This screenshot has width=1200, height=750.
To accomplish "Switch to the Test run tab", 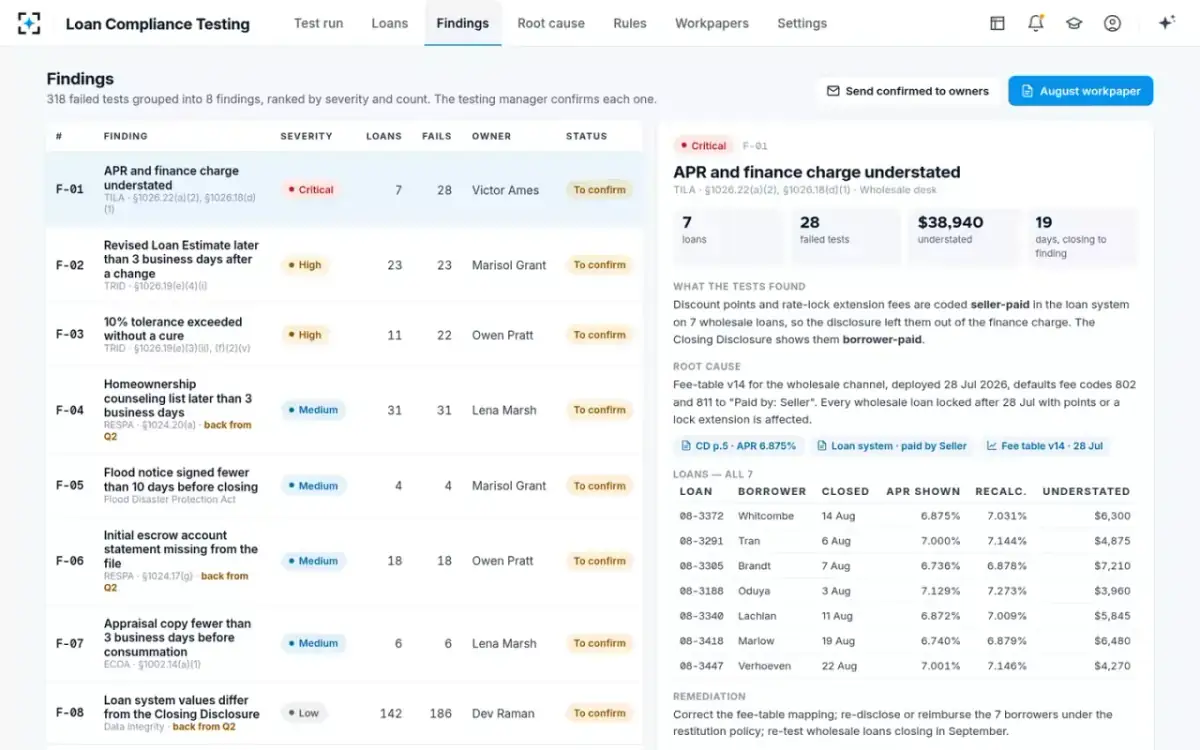I will coord(318,23).
